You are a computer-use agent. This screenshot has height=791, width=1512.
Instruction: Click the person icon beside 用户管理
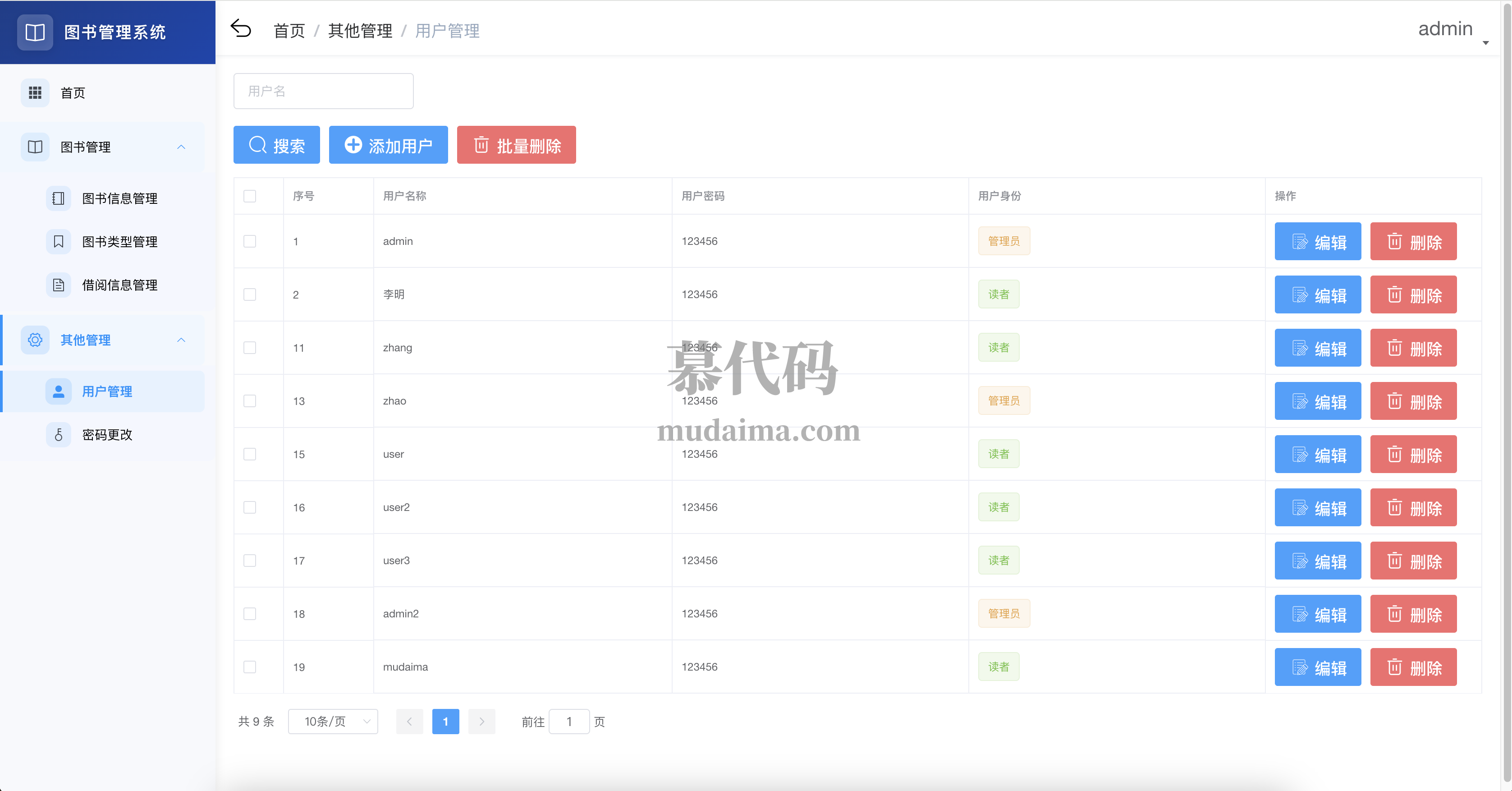[58, 391]
